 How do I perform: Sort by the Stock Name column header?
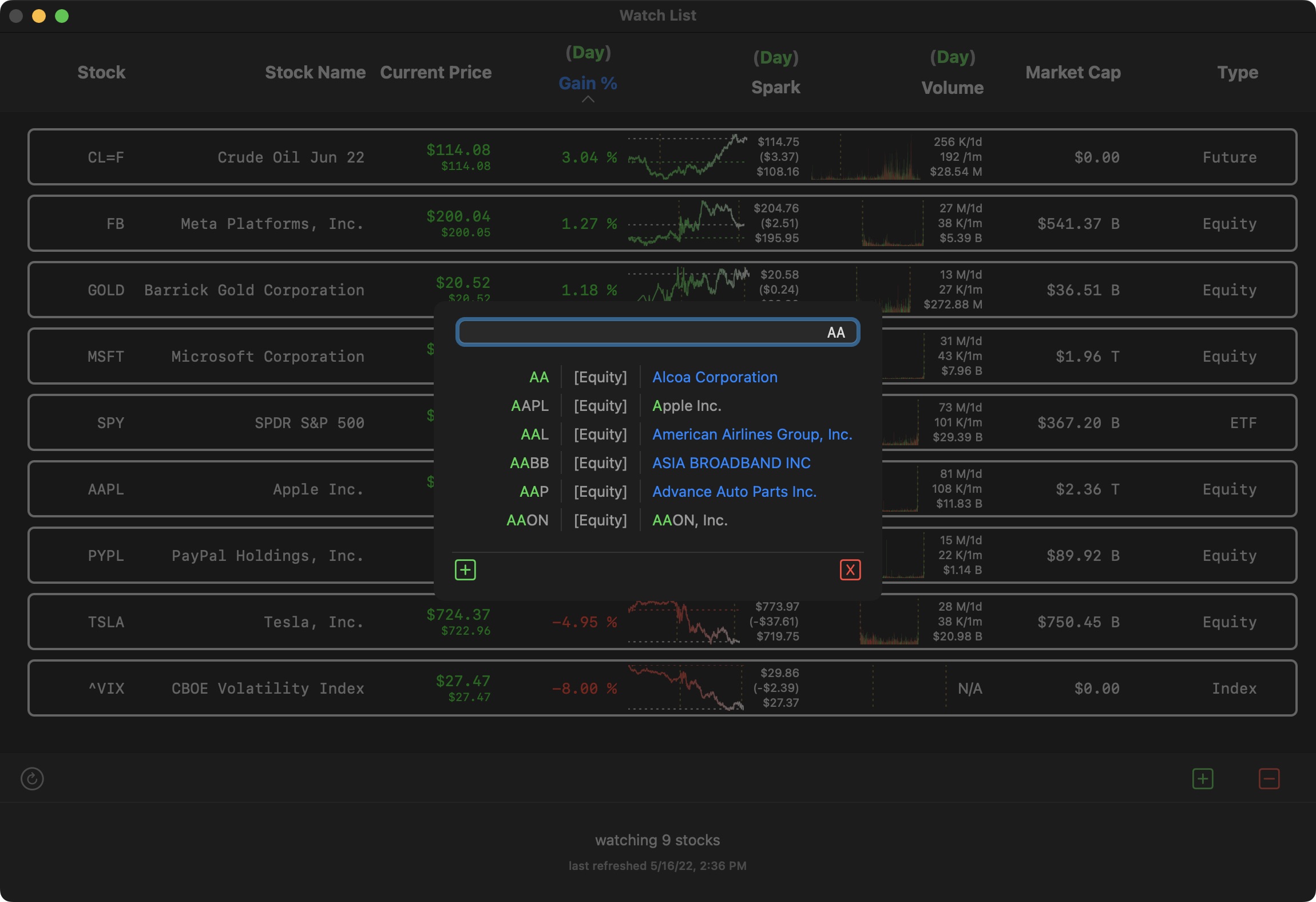(x=315, y=72)
